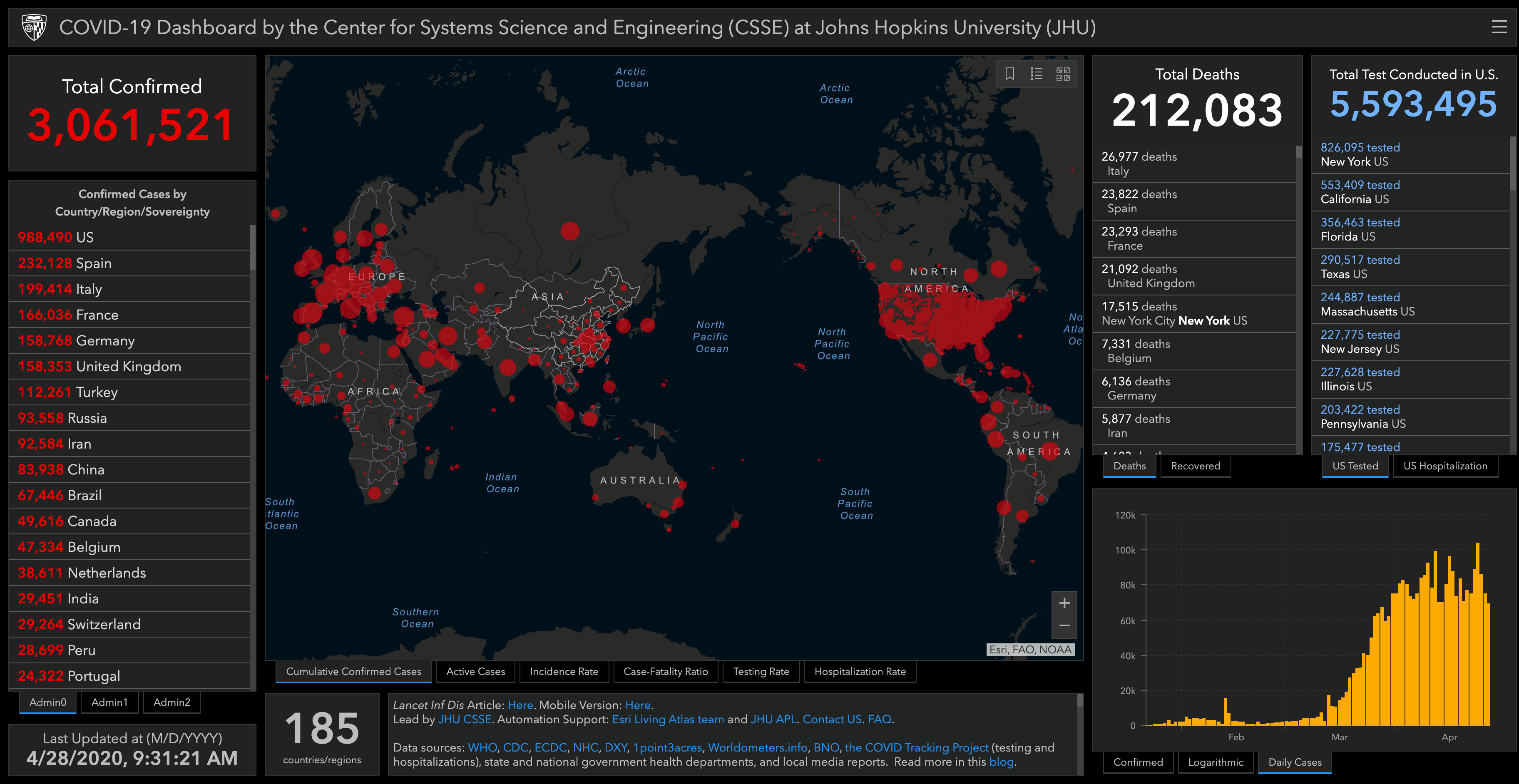Select Spain in confirmed cases list

point(130,263)
